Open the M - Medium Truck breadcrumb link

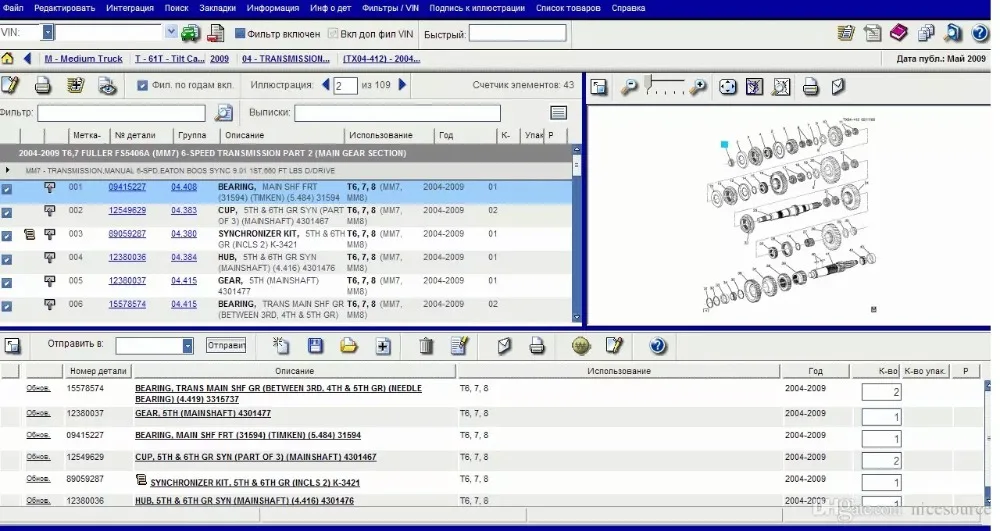(84, 59)
